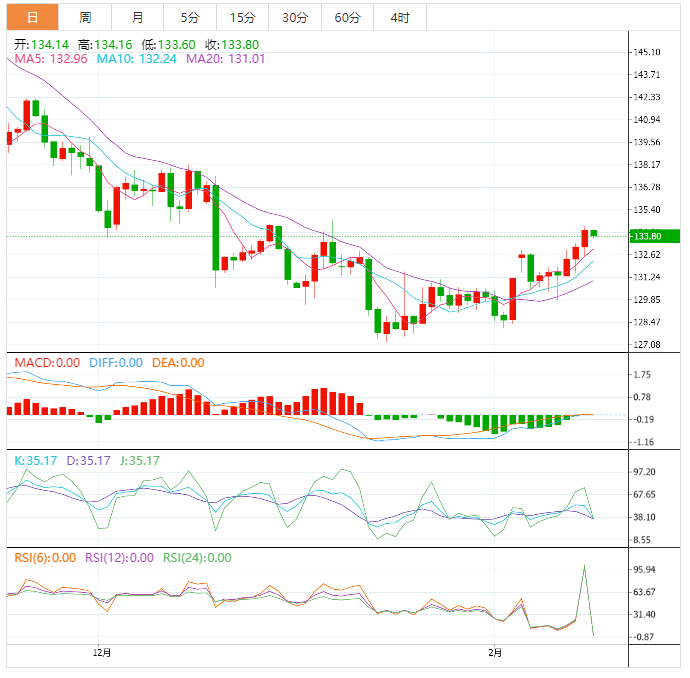The width and height of the screenshot is (690, 678).
Task: Switch to the 月 monthly tab
Action: [137, 18]
